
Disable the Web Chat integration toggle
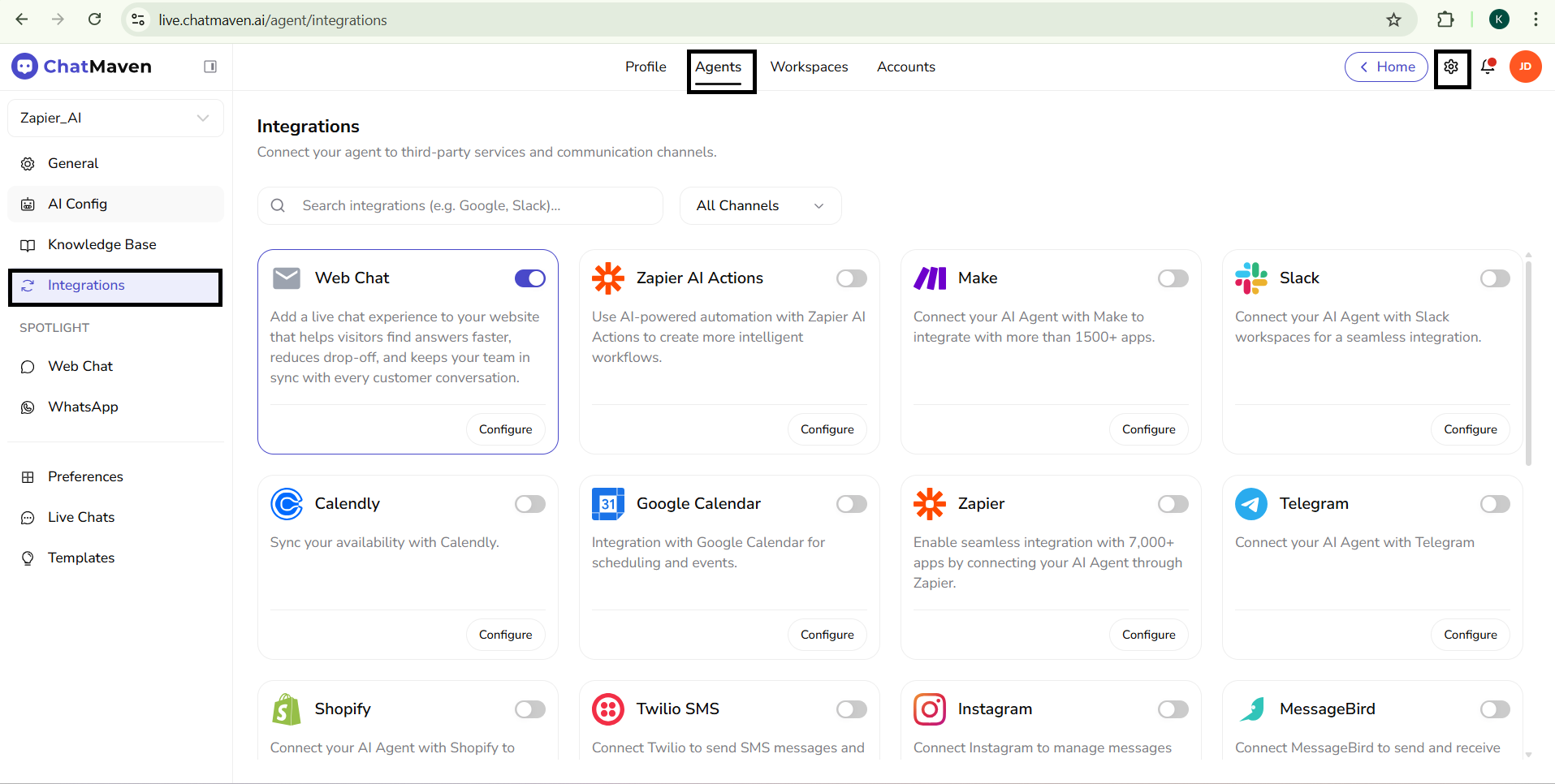529,278
